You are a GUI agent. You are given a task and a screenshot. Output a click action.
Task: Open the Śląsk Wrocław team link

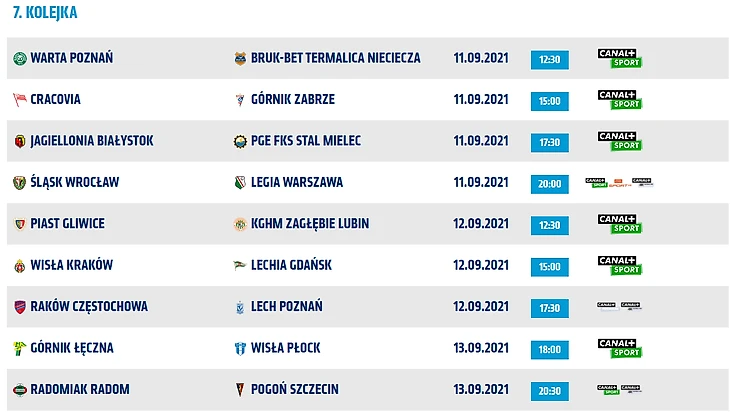(75, 183)
